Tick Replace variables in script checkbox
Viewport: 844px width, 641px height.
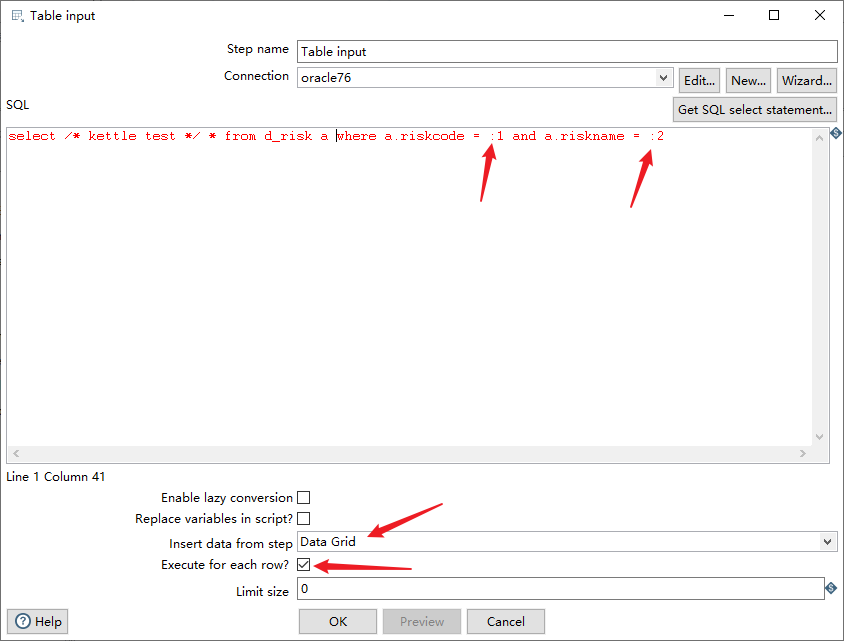point(304,518)
